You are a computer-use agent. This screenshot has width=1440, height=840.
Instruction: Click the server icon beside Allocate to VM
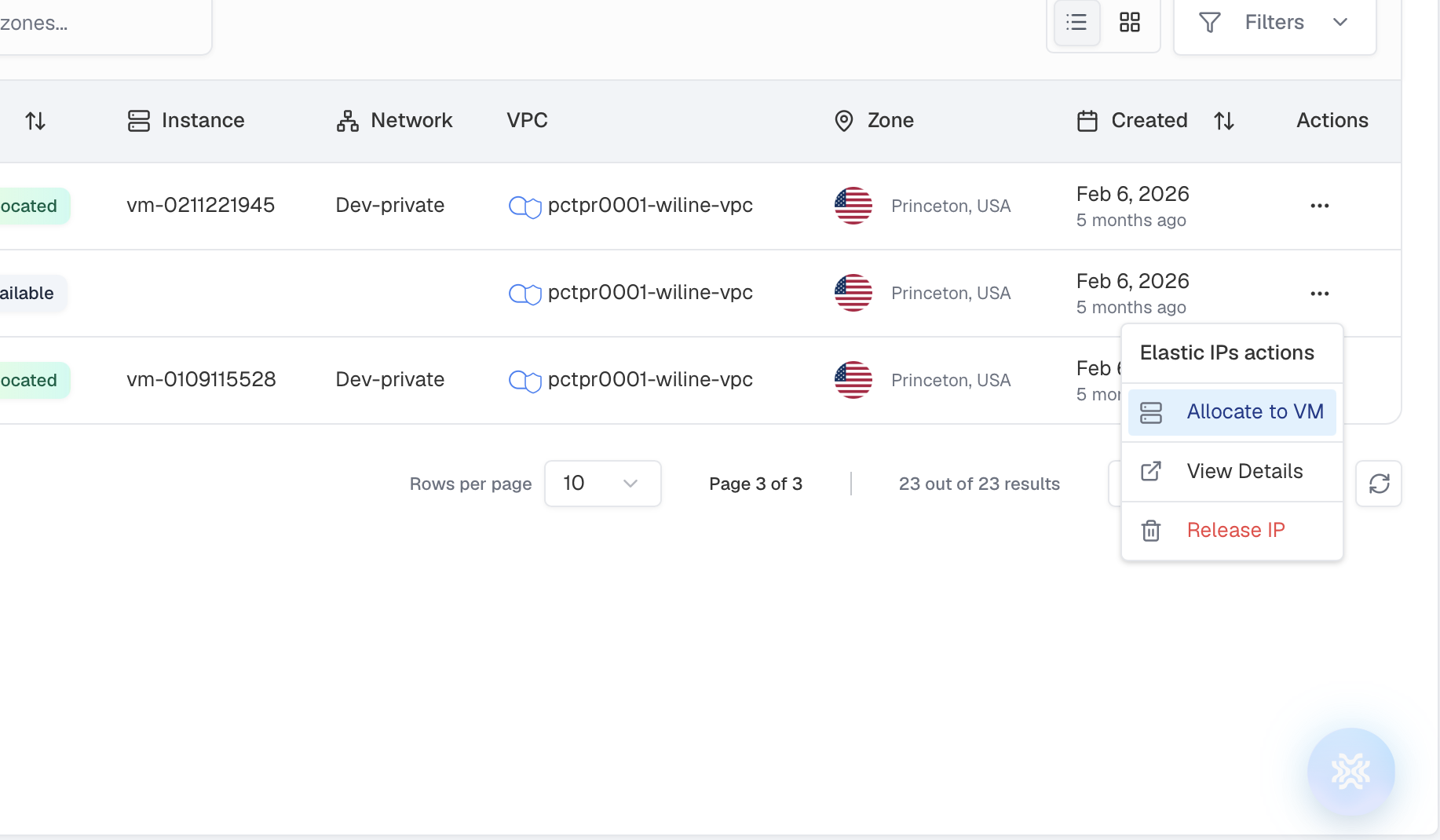pyautogui.click(x=1151, y=412)
